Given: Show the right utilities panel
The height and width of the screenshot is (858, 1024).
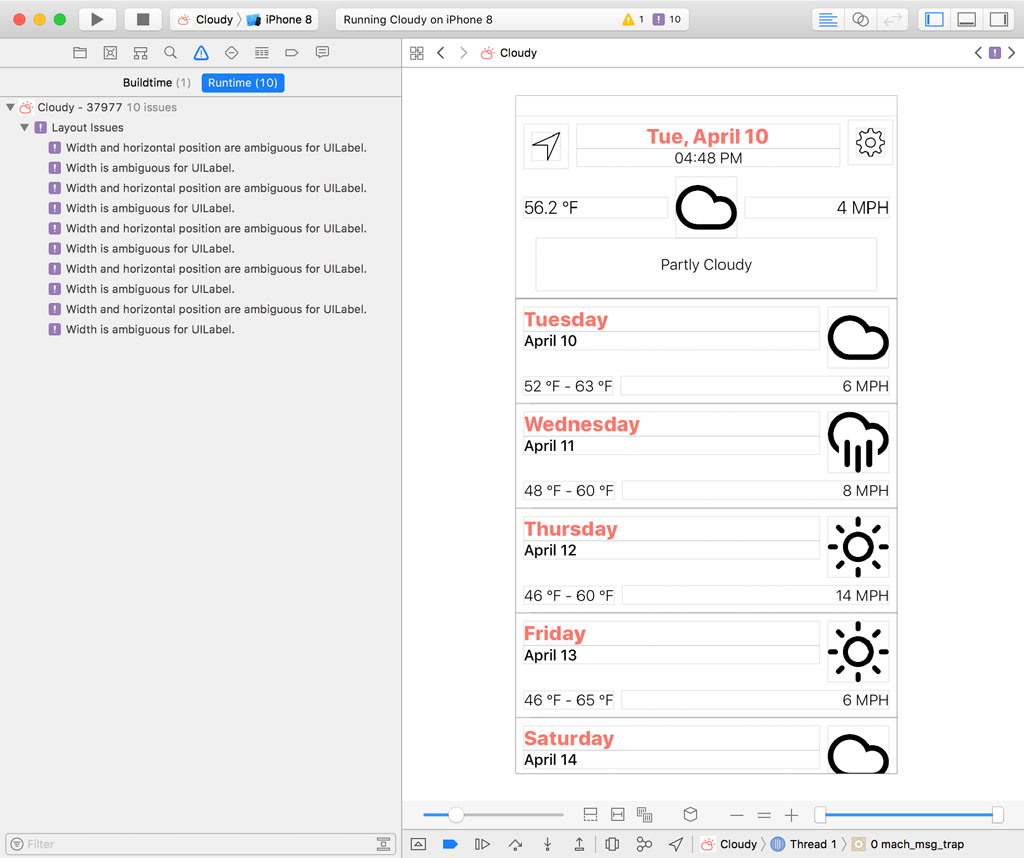Looking at the screenshot, I should [x=998, y=19].
